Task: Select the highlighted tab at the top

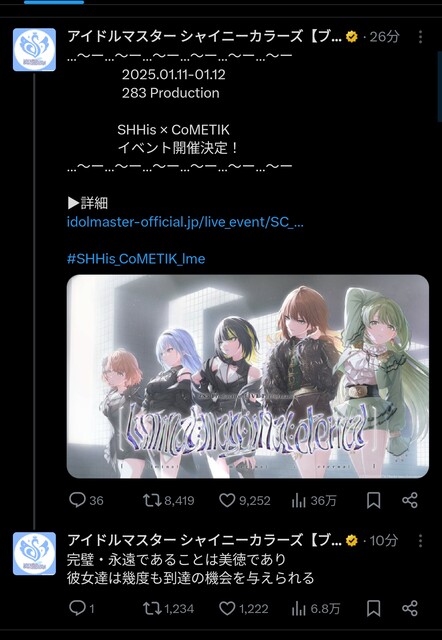Action: [x=54, y=2]
